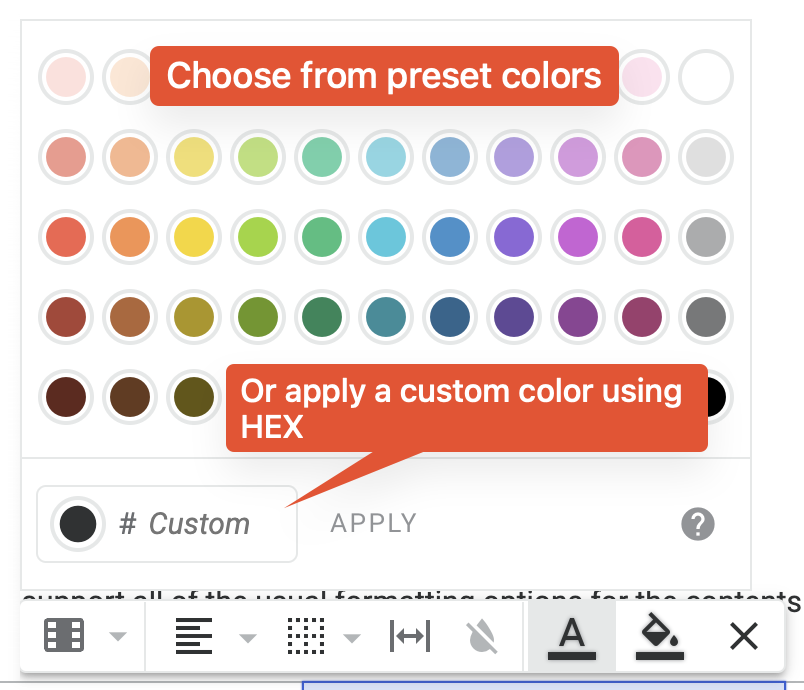Open the fill color paint bucket
This screenshot has height=690, width=804.
tap(659, 636)
